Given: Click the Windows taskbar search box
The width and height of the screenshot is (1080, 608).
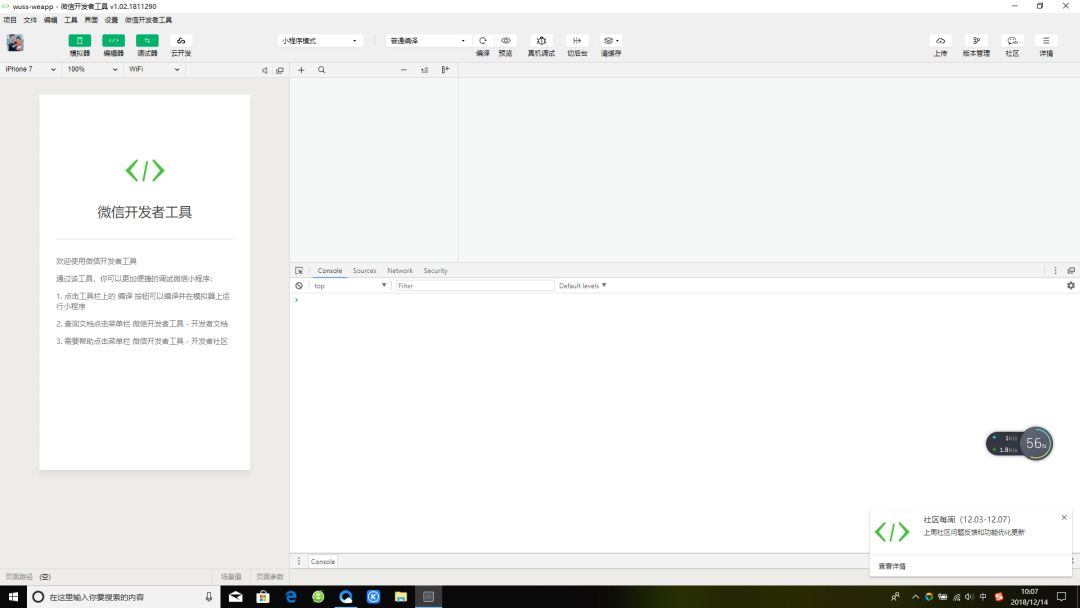Looking at the screenshot, I should click(x=124, y=597).
